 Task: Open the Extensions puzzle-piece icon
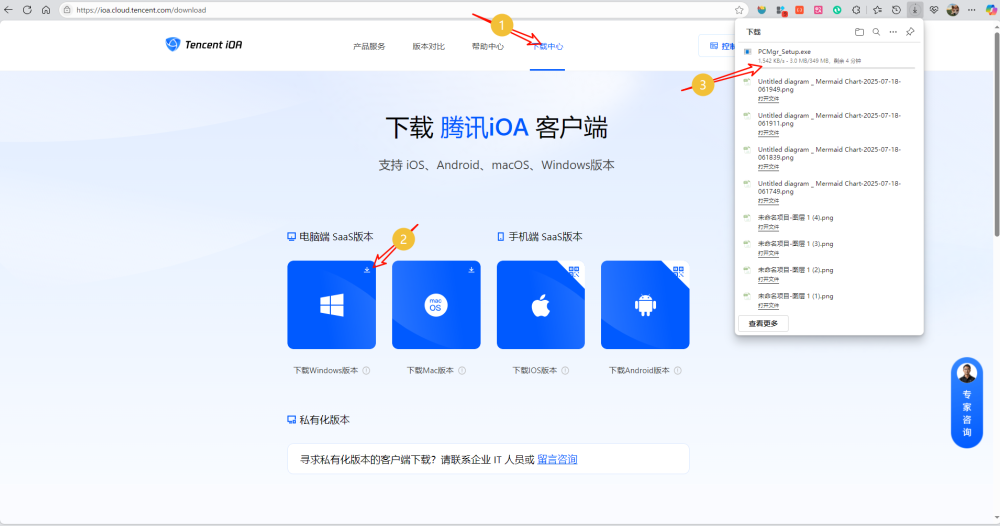pyautogui.click(x=856, y=10)
